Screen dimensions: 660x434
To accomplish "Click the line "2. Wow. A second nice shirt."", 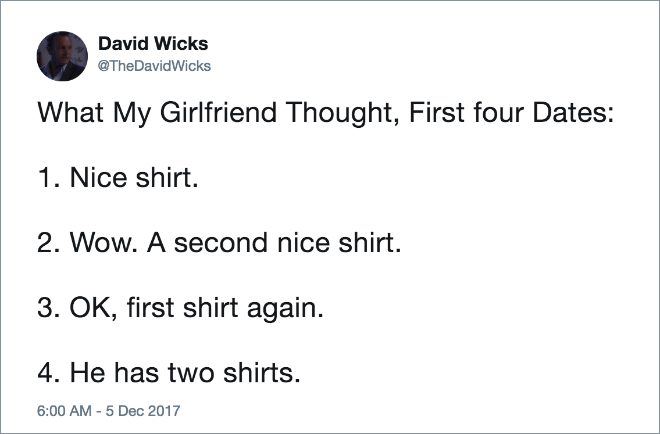I will (x=219, y=242).
